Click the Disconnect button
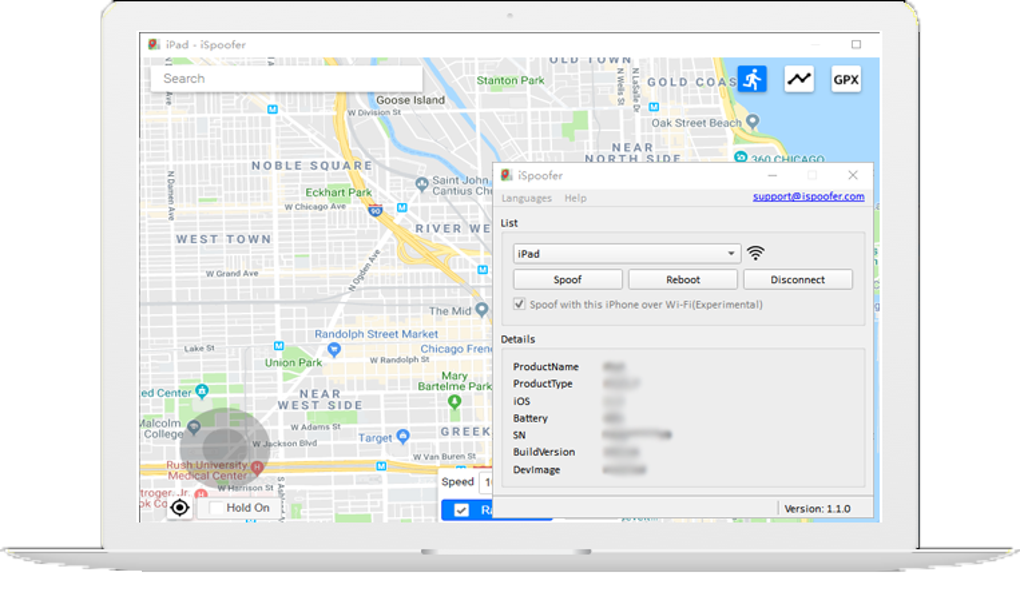This screenshot has height=600, width=1020. (798, 280)
